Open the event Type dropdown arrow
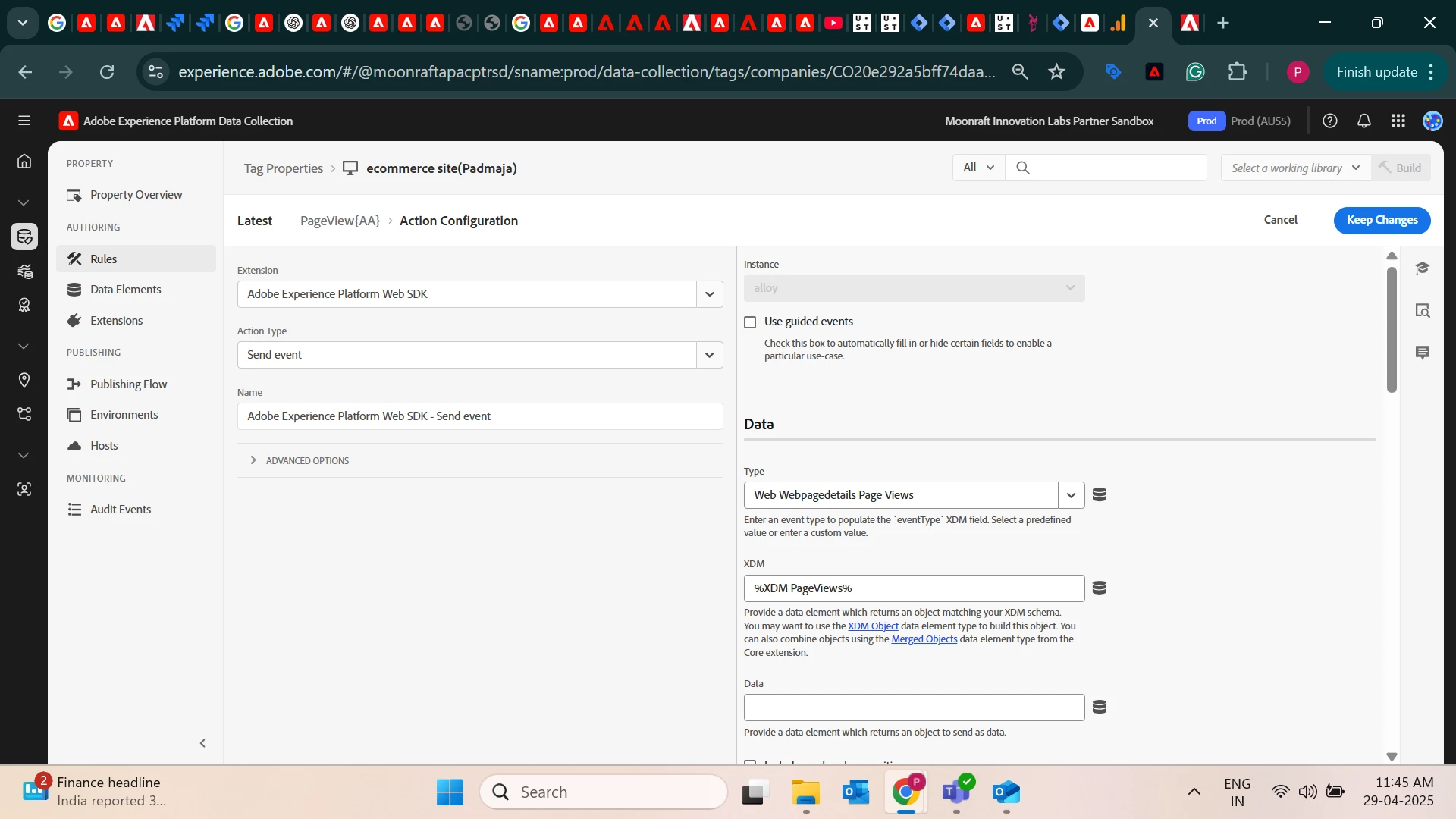The image size is (1456, 819). pyautogui.click(x=1071, y=495)
